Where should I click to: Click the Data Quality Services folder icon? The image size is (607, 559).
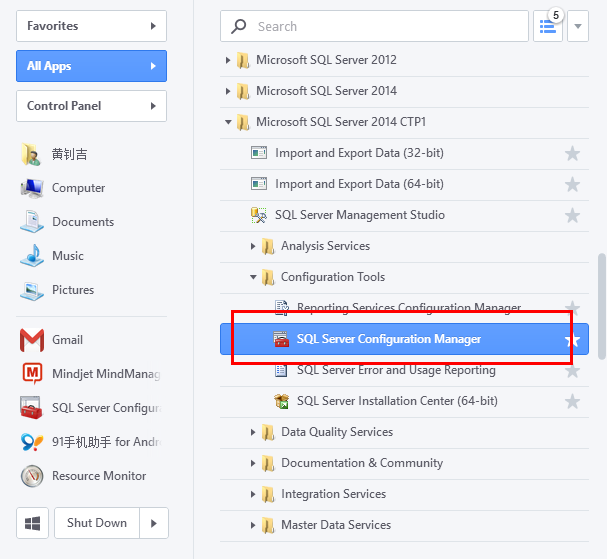tap(268, 432)
